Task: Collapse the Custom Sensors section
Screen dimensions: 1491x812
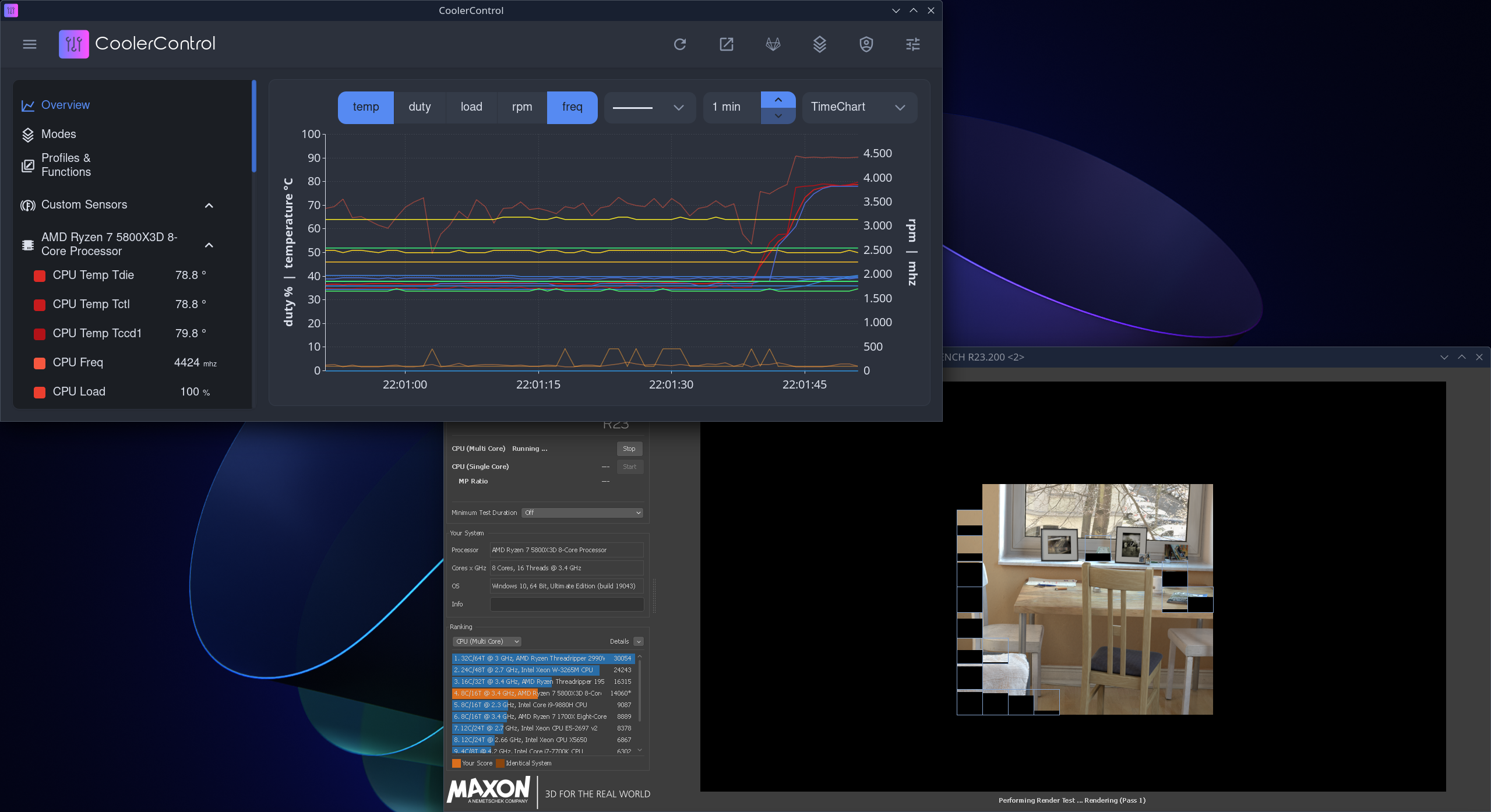Action: [x=209, y=206]
